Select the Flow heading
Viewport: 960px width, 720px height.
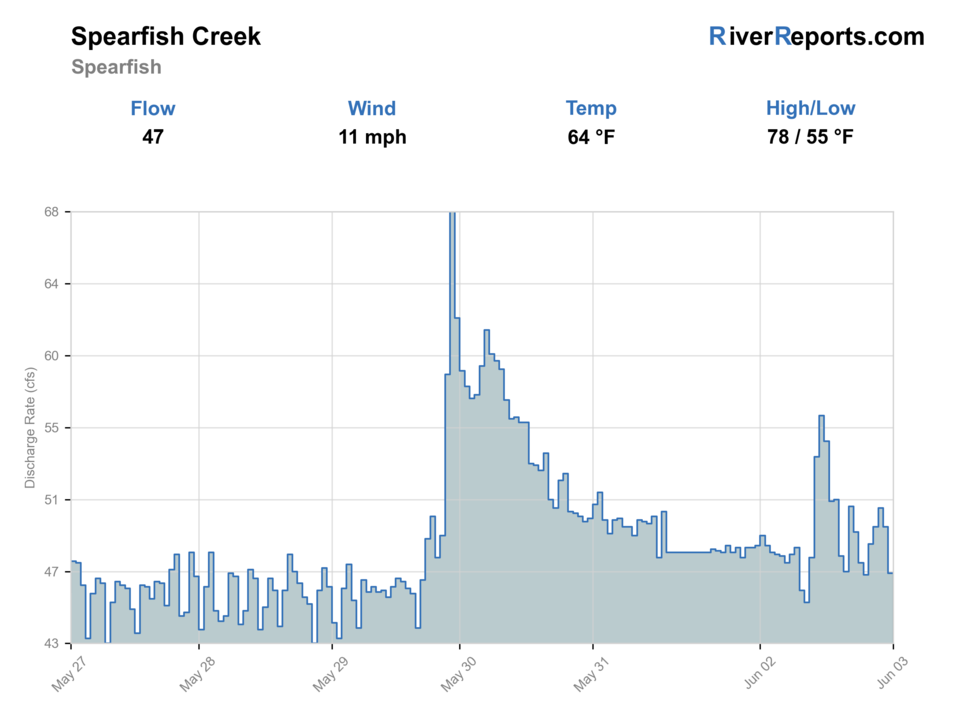(152, 108)
